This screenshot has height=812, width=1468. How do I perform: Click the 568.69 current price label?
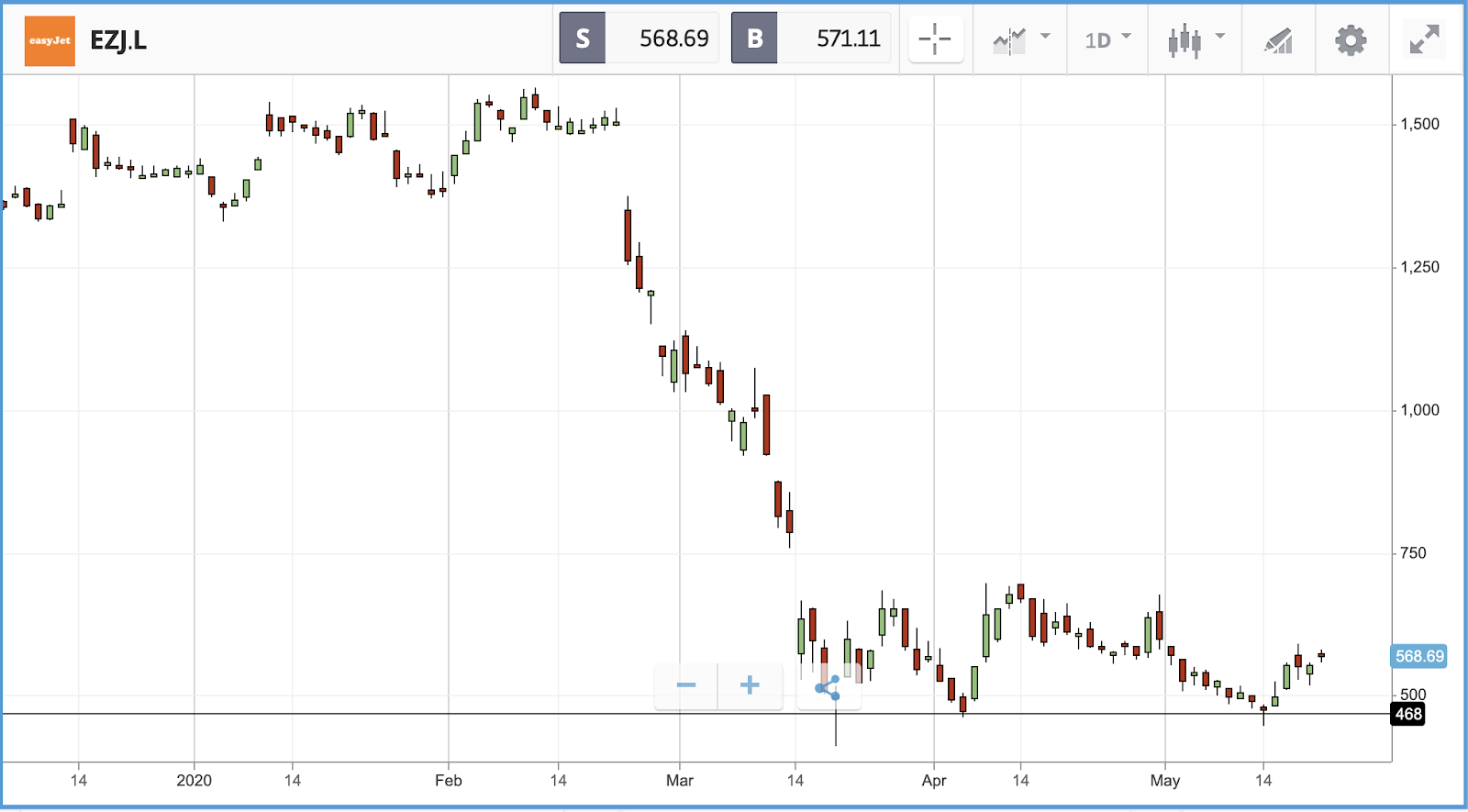pyautogui.click(x=1419, y=656)
